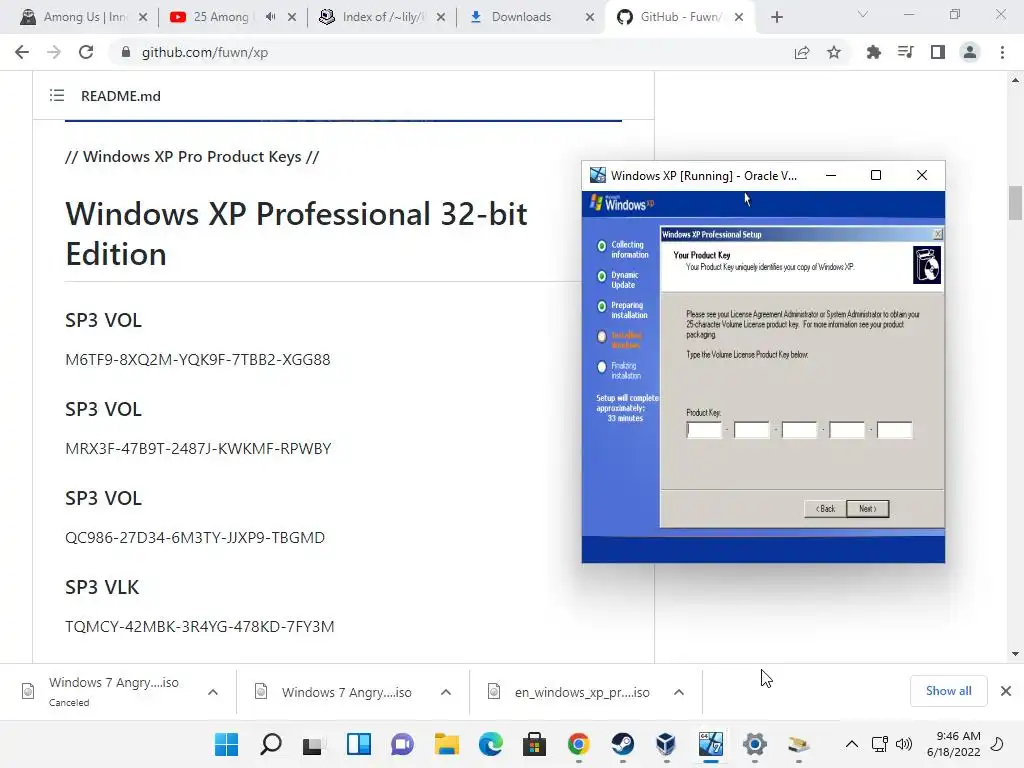Click the Windows XP Professional 32-bit Edition heading

[296, 234]
